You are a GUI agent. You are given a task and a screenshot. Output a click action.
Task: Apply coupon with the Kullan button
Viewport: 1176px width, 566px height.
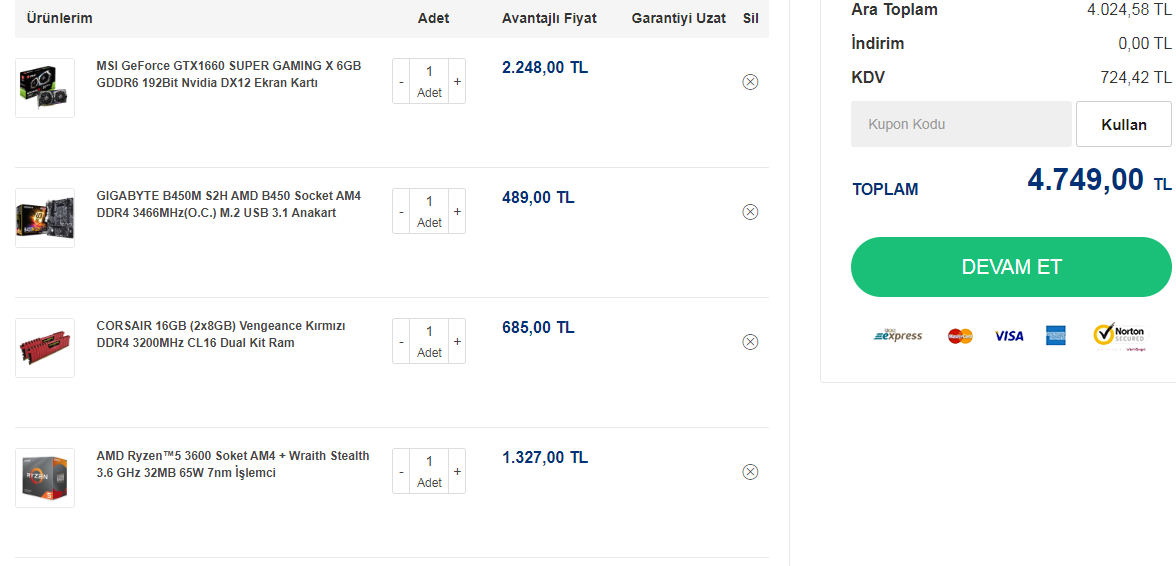tap(1124, 124)
